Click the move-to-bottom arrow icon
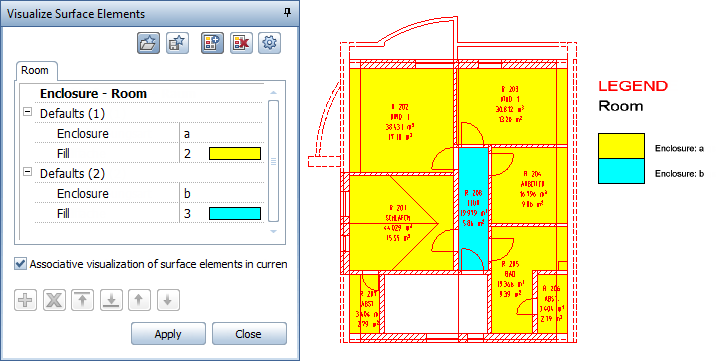 (111, 300)
